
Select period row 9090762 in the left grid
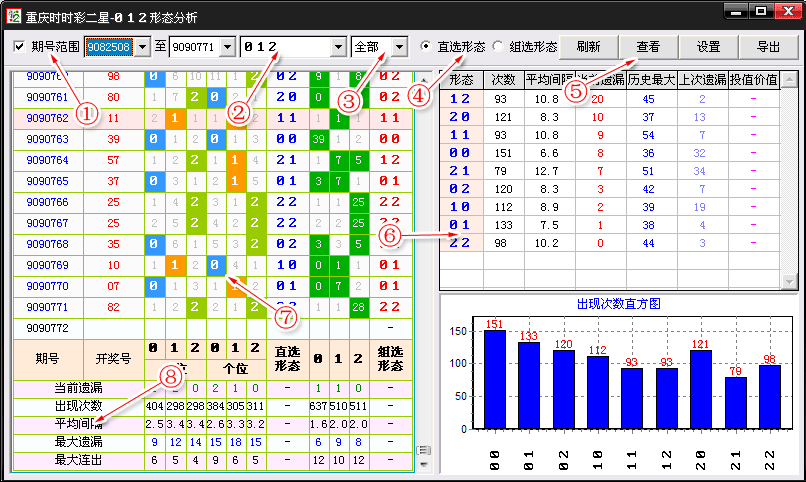tap(47, 118)
